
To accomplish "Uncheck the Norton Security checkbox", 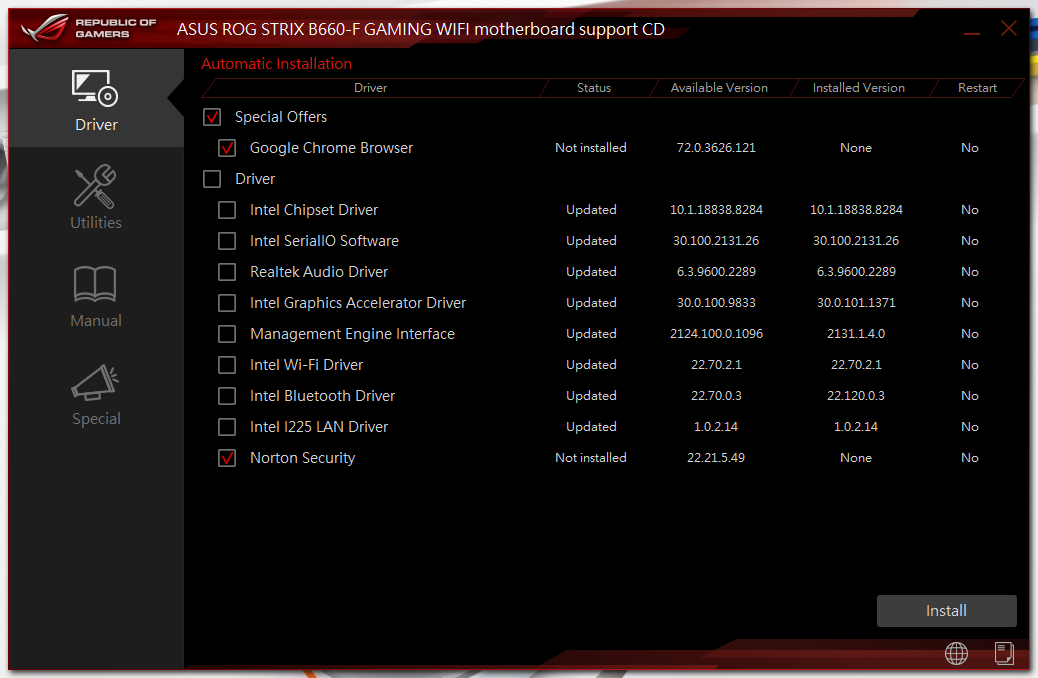I will [227, 458].
